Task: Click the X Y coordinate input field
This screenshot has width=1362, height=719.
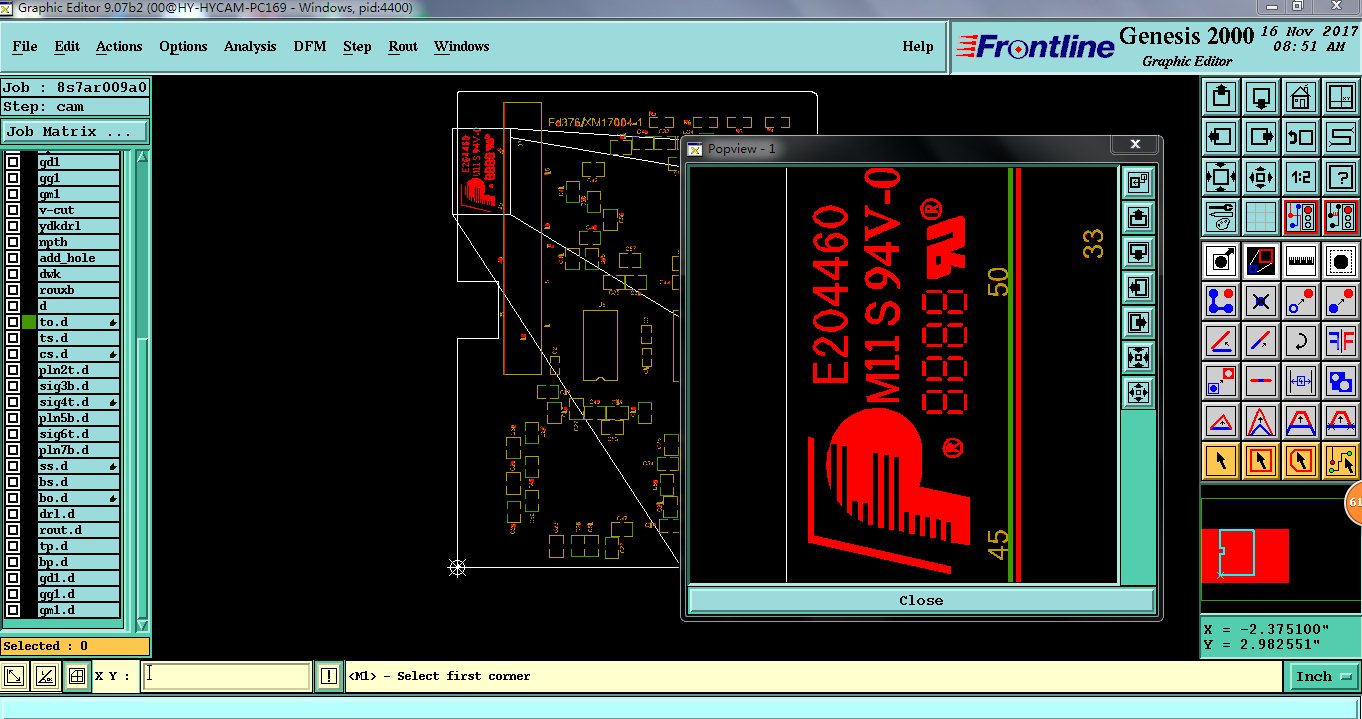Action: point(227,676)
